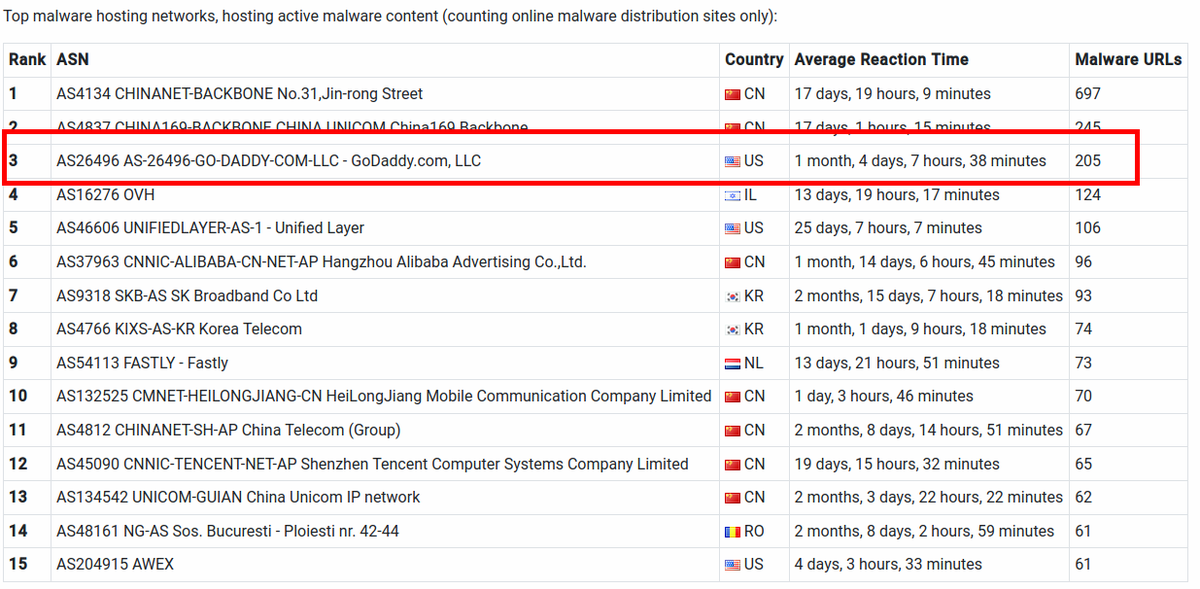The image size is (1200, 589).
Task: Click malware URL count 697
Action: click(1088, 94)
